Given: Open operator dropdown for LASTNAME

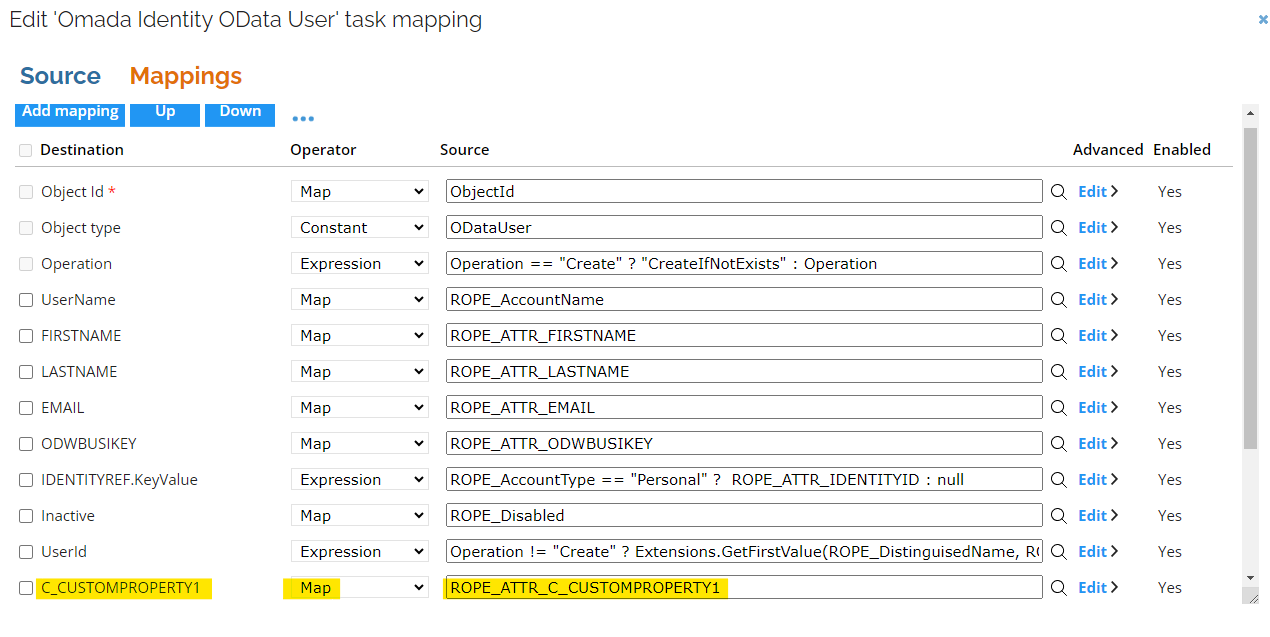Looking at the screenshot, I should click(x=360, y=372).
